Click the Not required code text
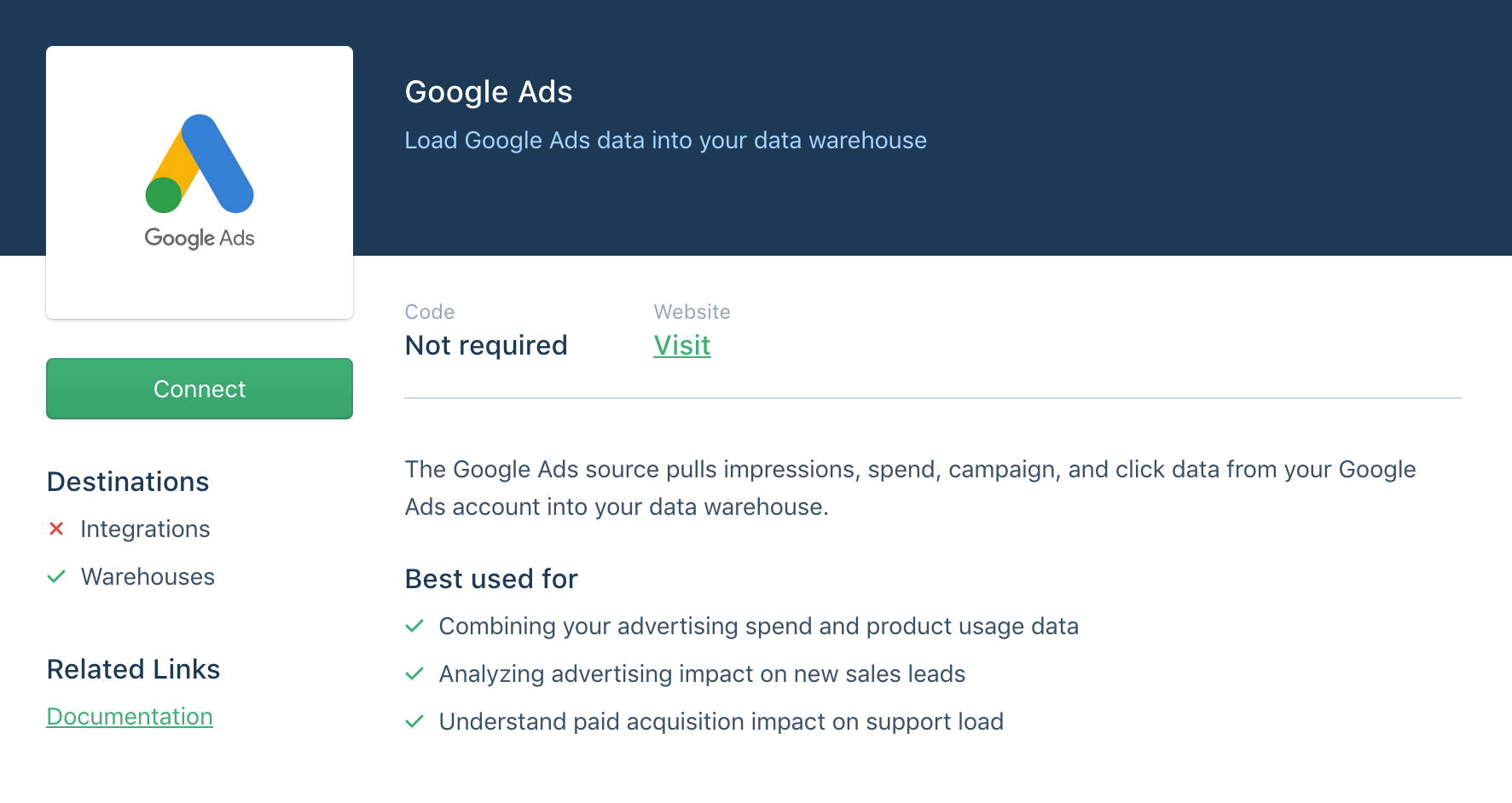 (486, 345)
